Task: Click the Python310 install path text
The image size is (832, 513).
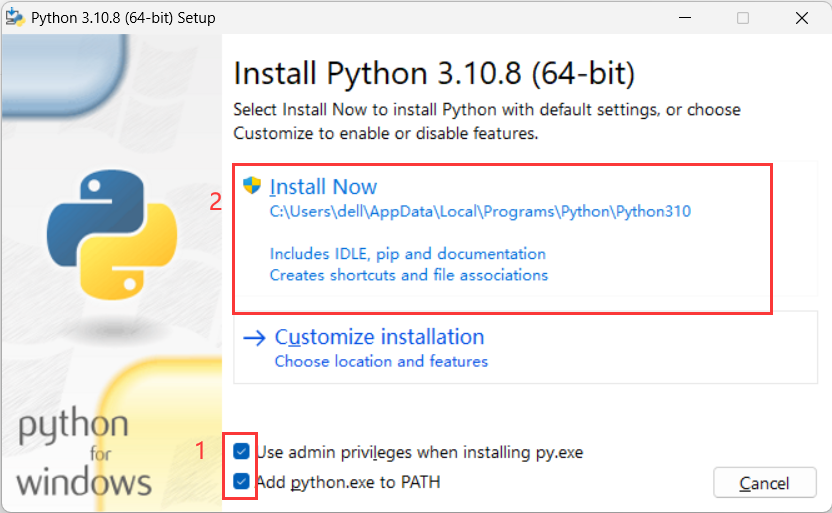Action: 480,212
